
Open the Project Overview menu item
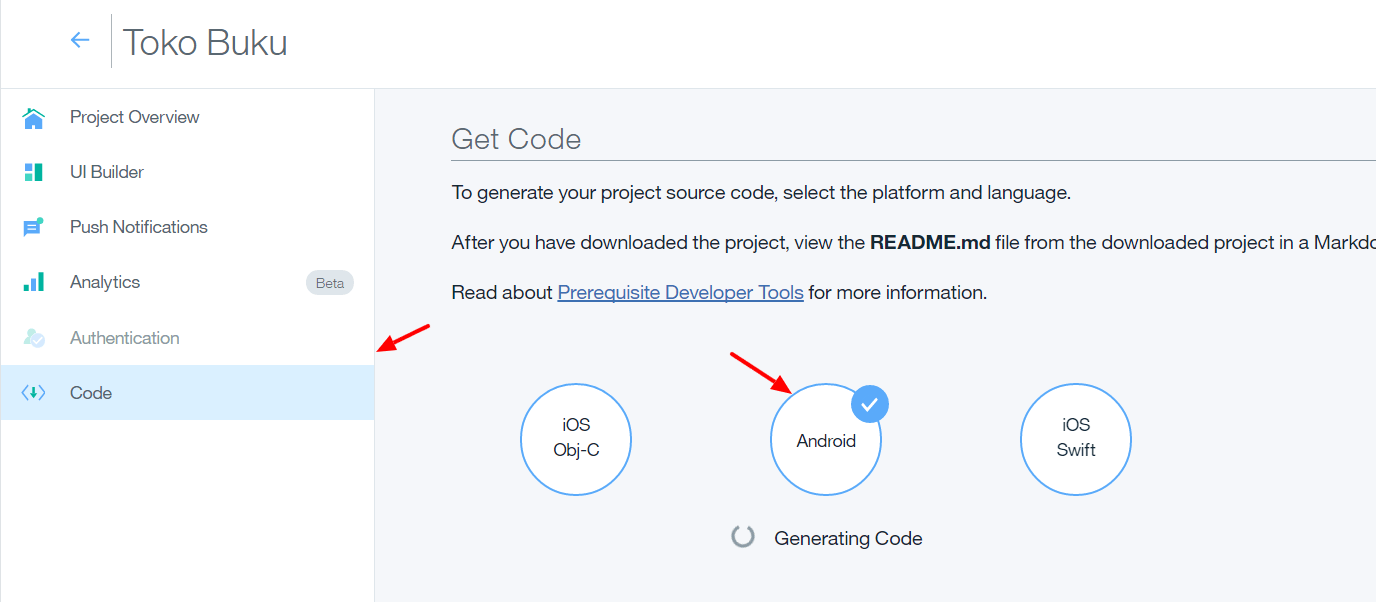(135, 117)
